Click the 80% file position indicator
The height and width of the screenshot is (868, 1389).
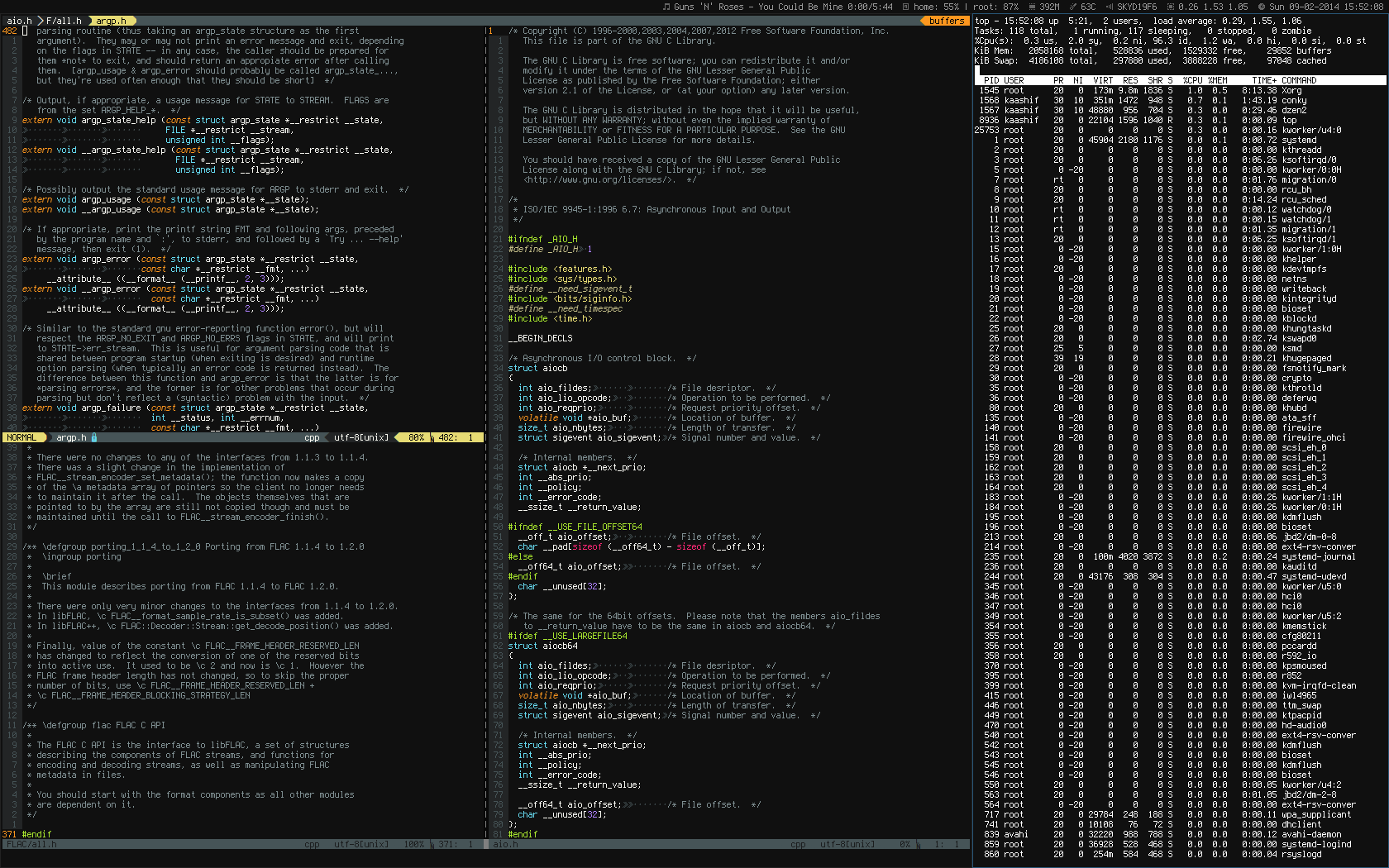tap(416, 438)
